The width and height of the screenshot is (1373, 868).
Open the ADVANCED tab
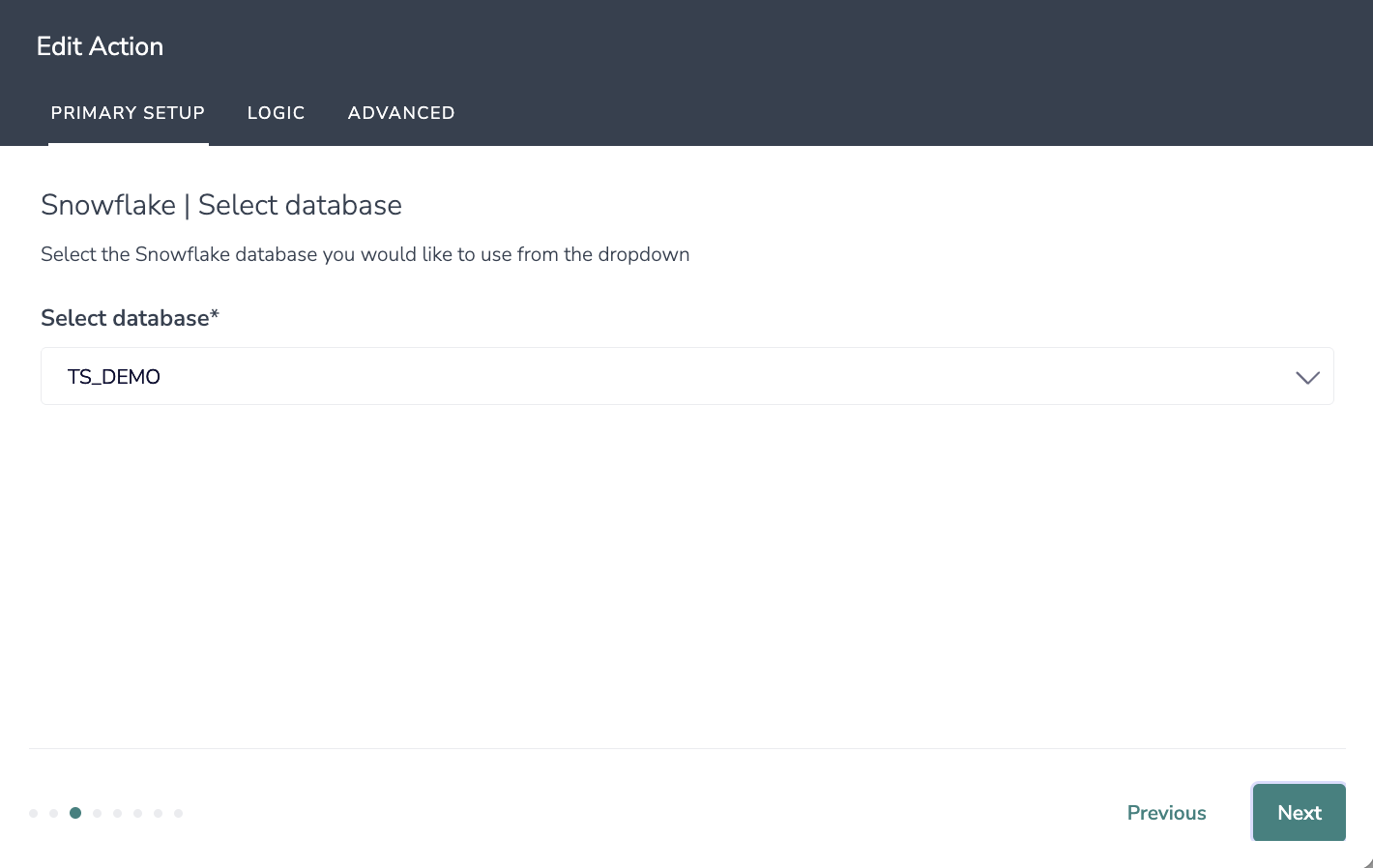tap(401, 113)
